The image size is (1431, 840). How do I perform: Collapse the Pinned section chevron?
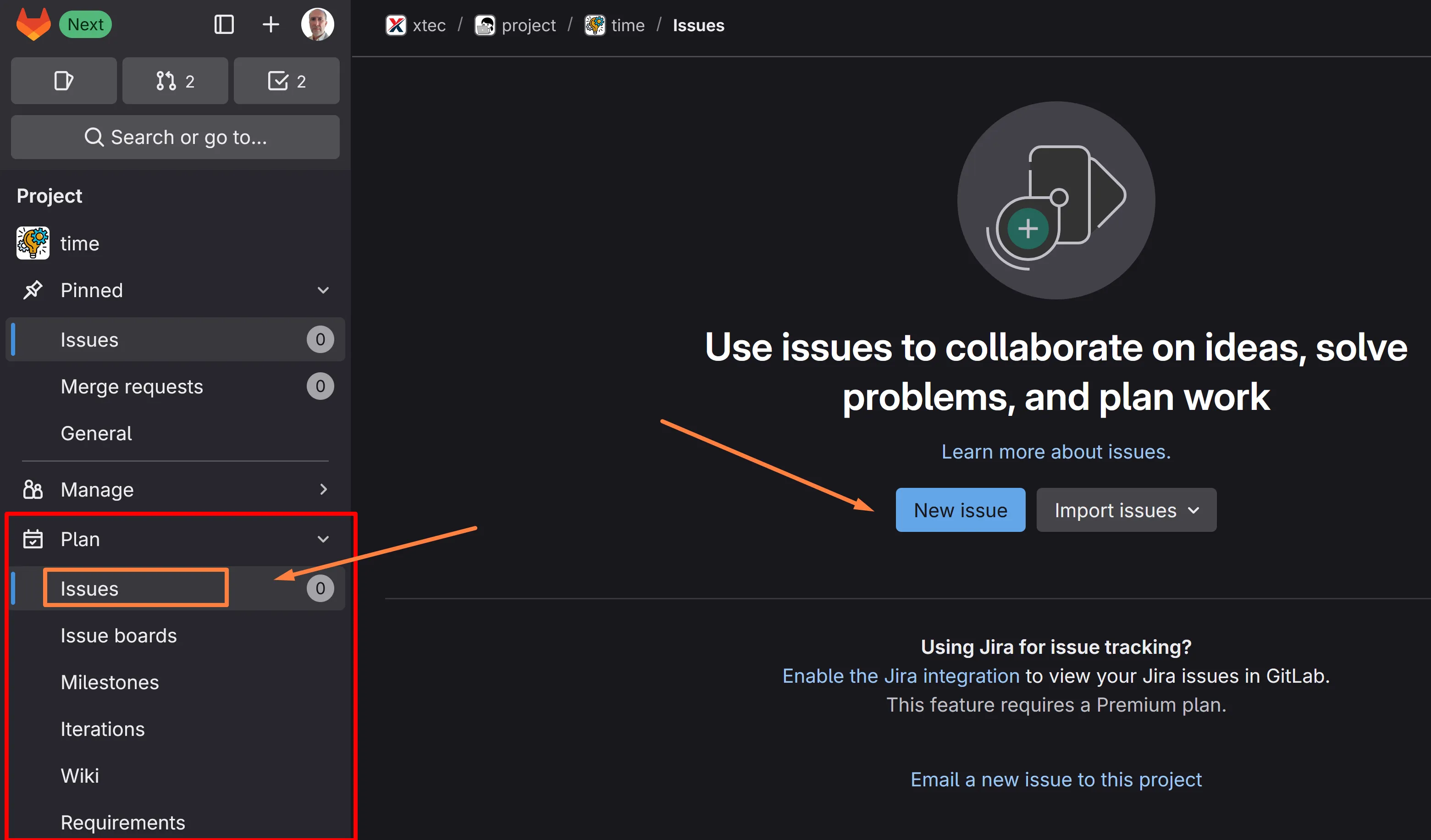(323, 290)
